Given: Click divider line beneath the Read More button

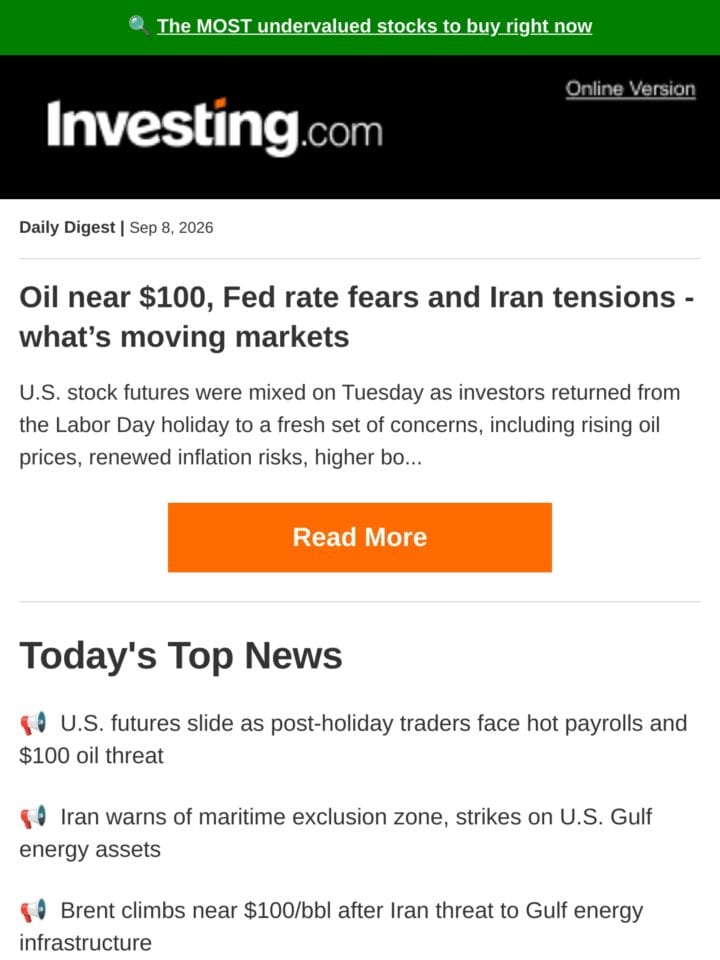Looking at the screenshot, I should (x=359, y=601).
